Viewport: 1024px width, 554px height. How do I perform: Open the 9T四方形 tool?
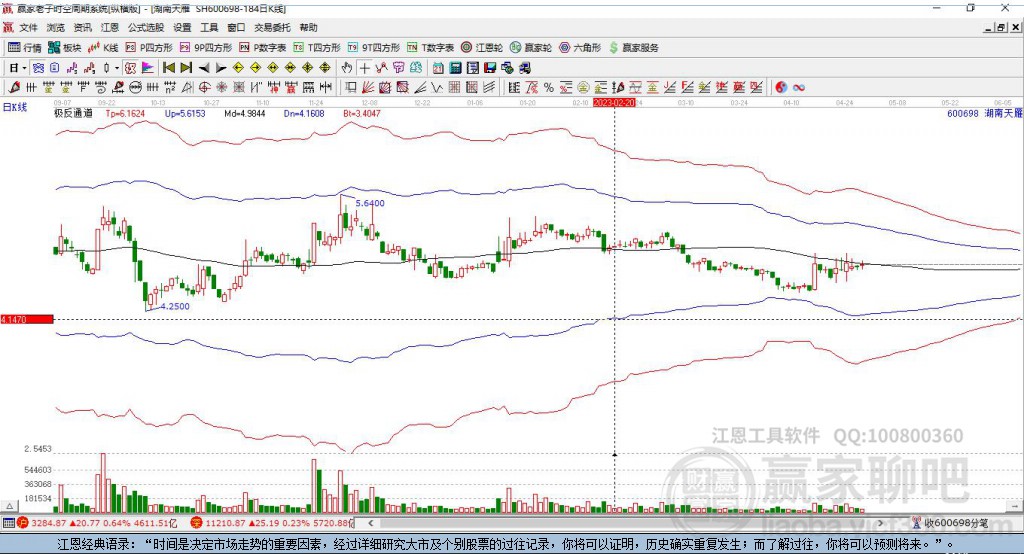coord(374,48)
